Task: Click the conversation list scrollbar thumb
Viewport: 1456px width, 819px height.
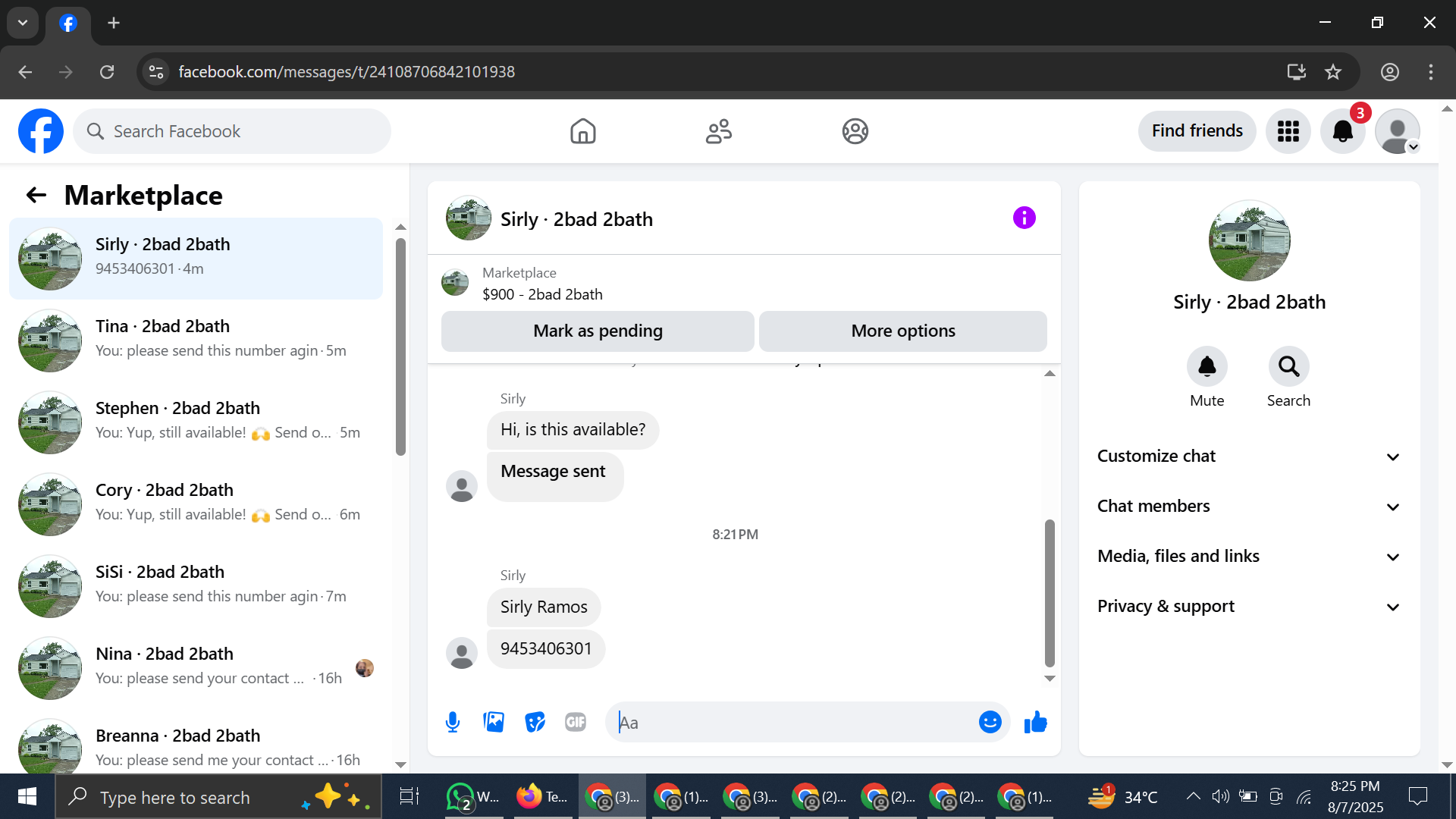Action: click(401, 347)
